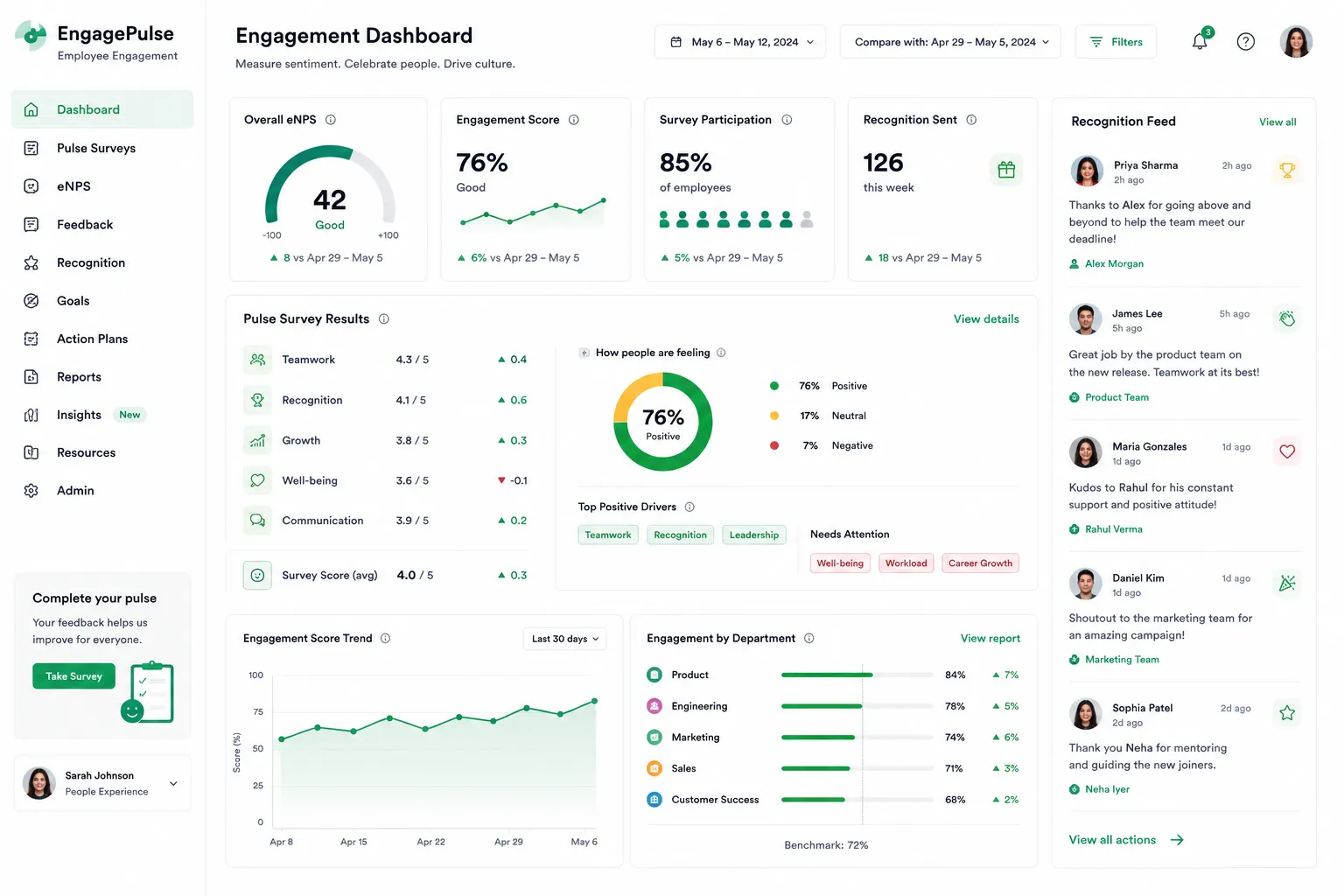This screenshot has width=1344, height=896.
Task: Click the heart icon on Maria Gonzales's post
Action: coord(1287,451)
